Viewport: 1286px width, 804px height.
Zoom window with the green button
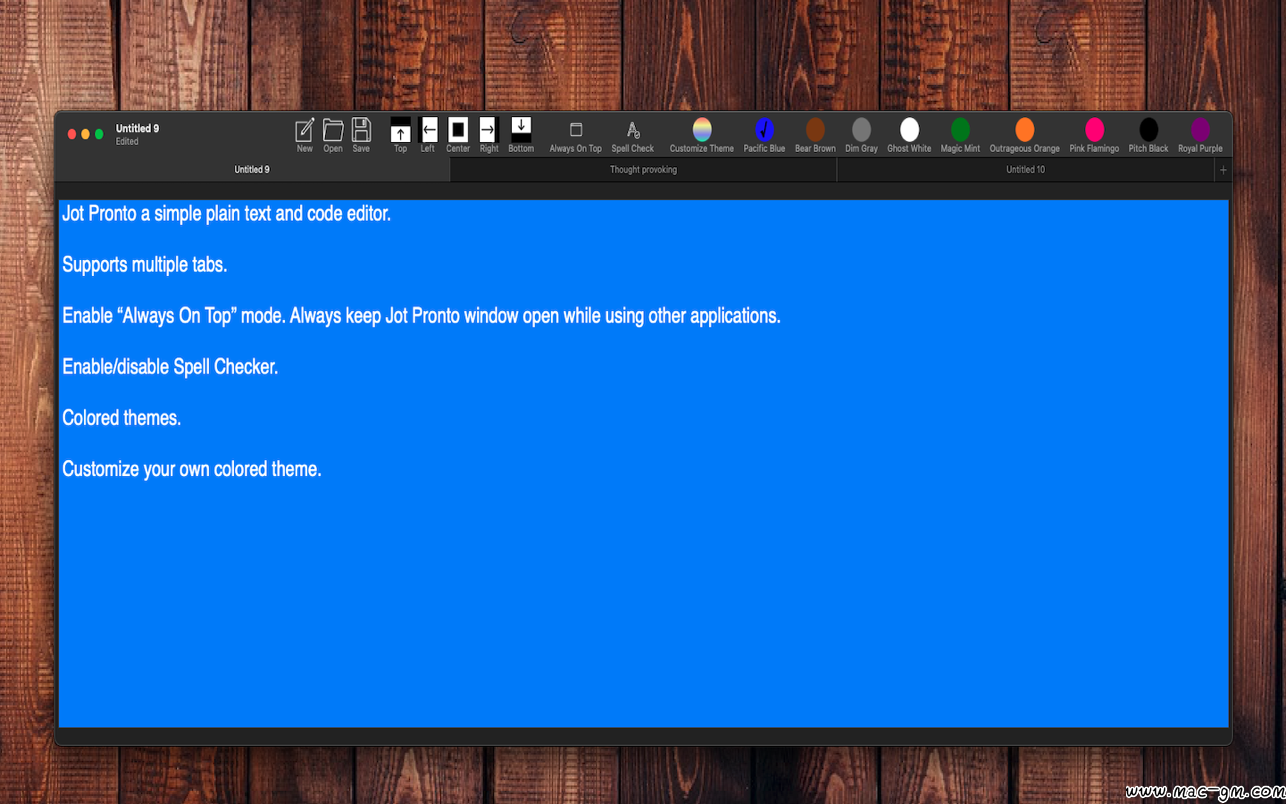[99, 134]
